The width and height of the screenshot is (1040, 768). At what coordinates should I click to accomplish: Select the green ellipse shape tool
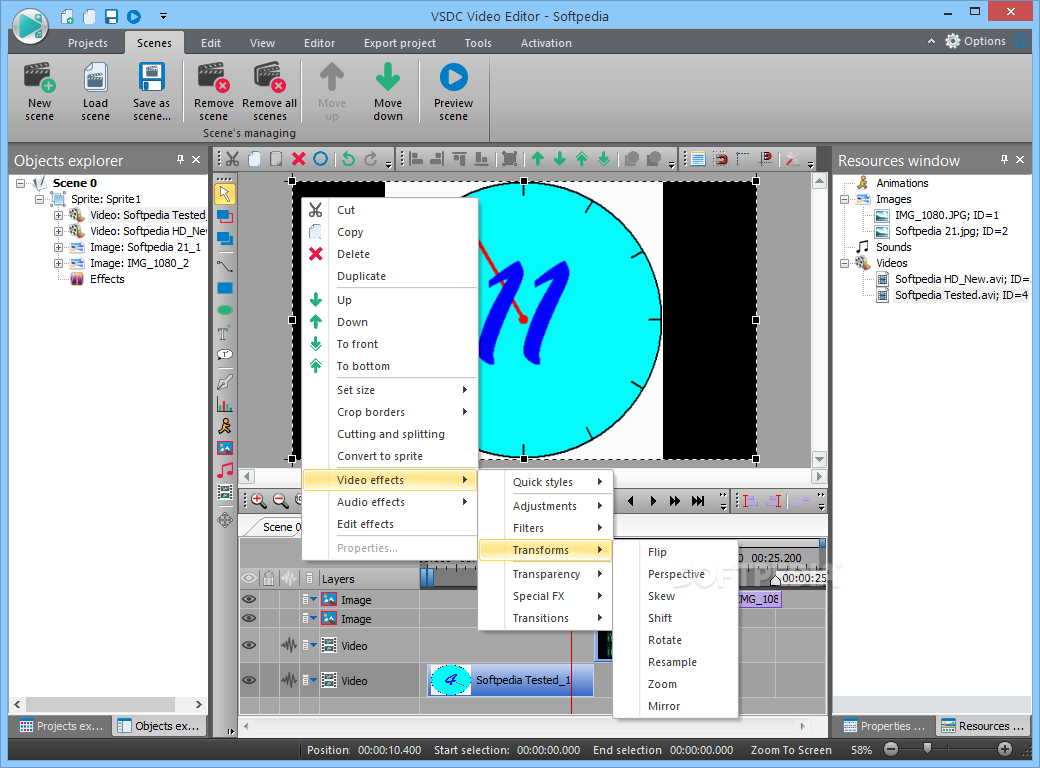click(x=225, y=310)
